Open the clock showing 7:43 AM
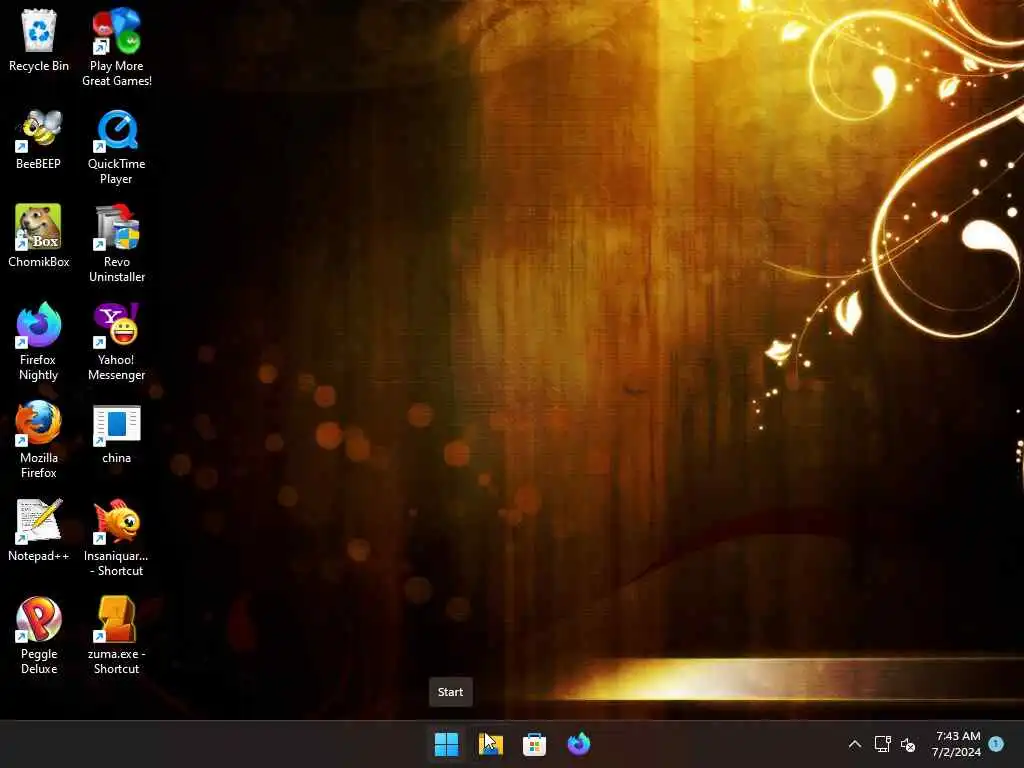Screen dimensions: 1024x768 pyautogui.click(x=957, y=744)
